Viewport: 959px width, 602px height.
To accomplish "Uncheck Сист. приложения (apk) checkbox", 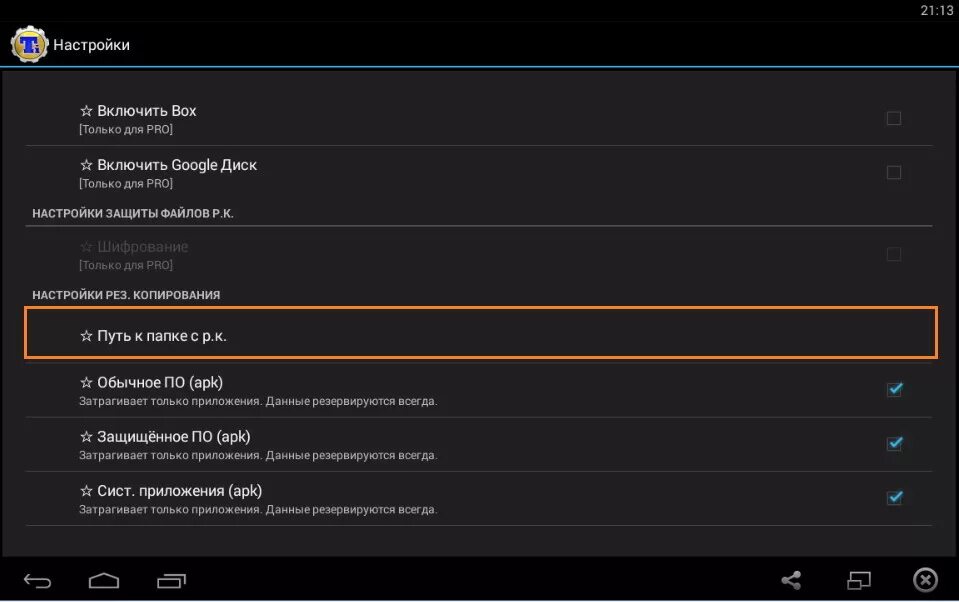I will pos(894,497).
